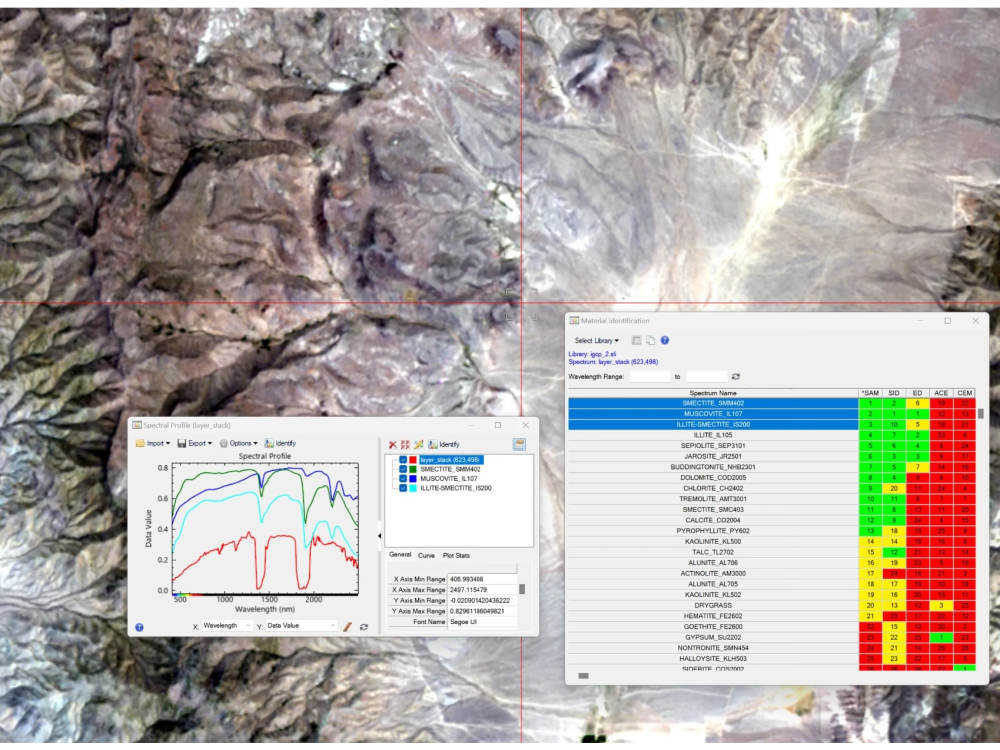This screenshot has width=1000, height=750.
Task: Switch to the Curve tab
Action: click(x=427, y=556)
